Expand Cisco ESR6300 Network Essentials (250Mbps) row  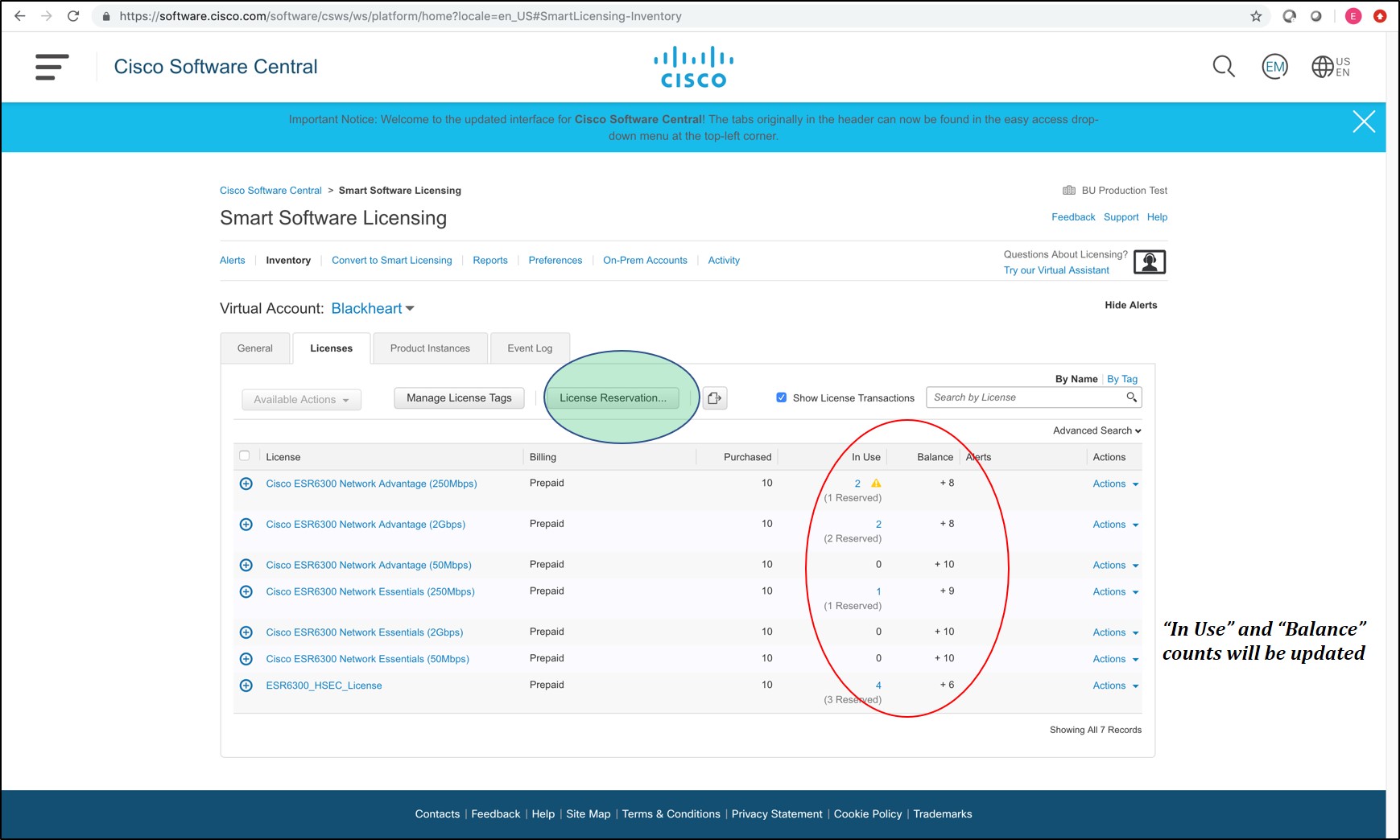pyautogui.click(x=246, y=591)
